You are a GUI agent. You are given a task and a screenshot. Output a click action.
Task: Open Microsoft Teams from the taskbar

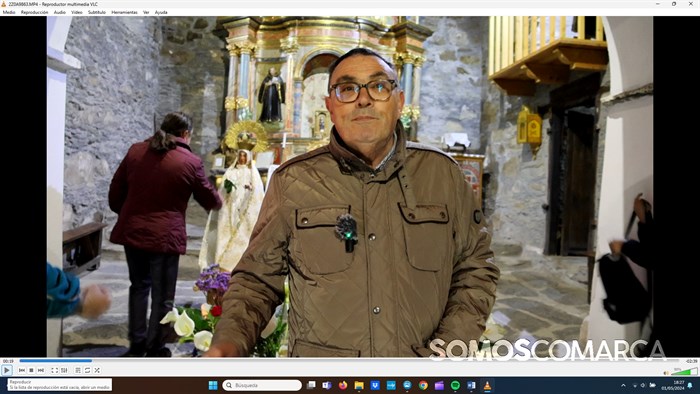(327, 385)
